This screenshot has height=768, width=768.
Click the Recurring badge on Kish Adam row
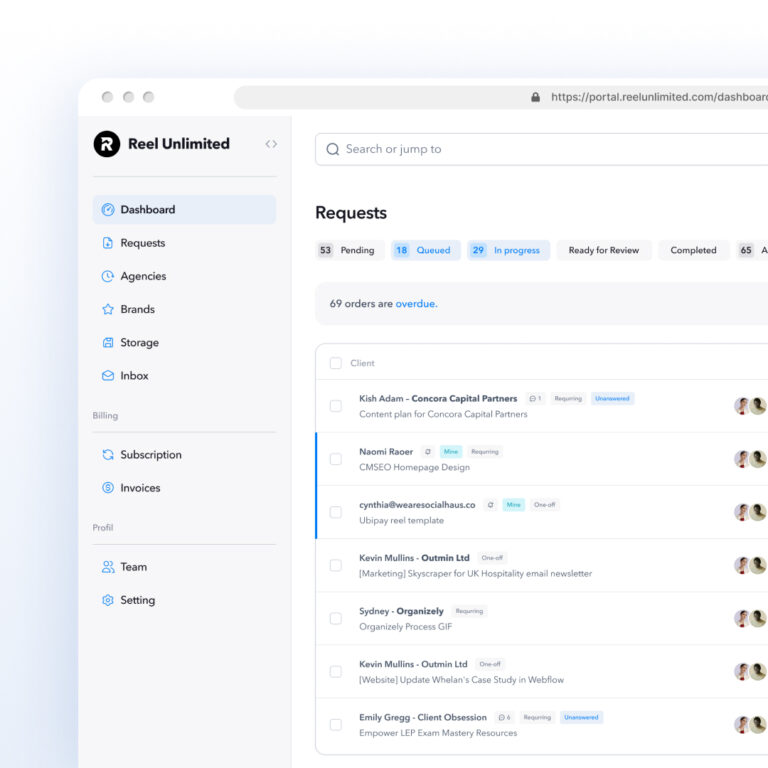pyautogui.click(x=568, y=399)
